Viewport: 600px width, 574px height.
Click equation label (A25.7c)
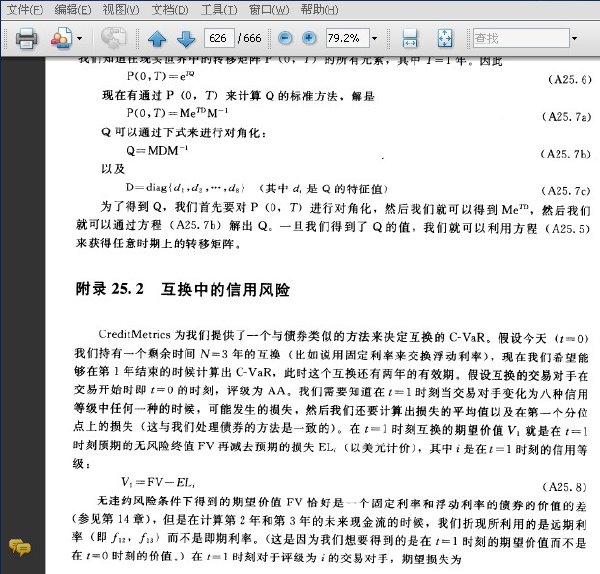point(566,191)
